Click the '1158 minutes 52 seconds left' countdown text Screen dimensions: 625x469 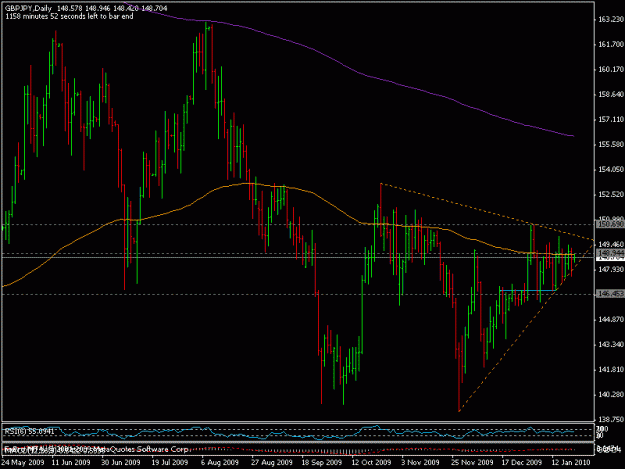(x=69, y=16)
